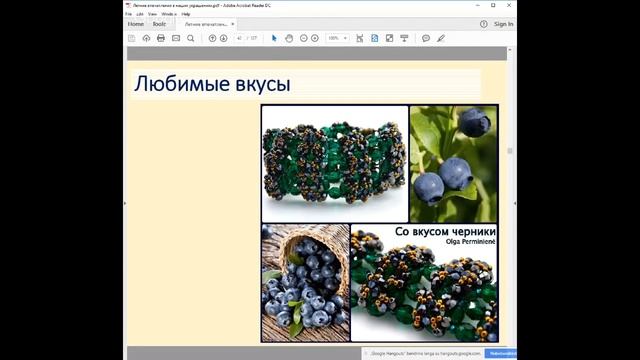Click the 'Любимые вкусы' slide title

point(212,84)
